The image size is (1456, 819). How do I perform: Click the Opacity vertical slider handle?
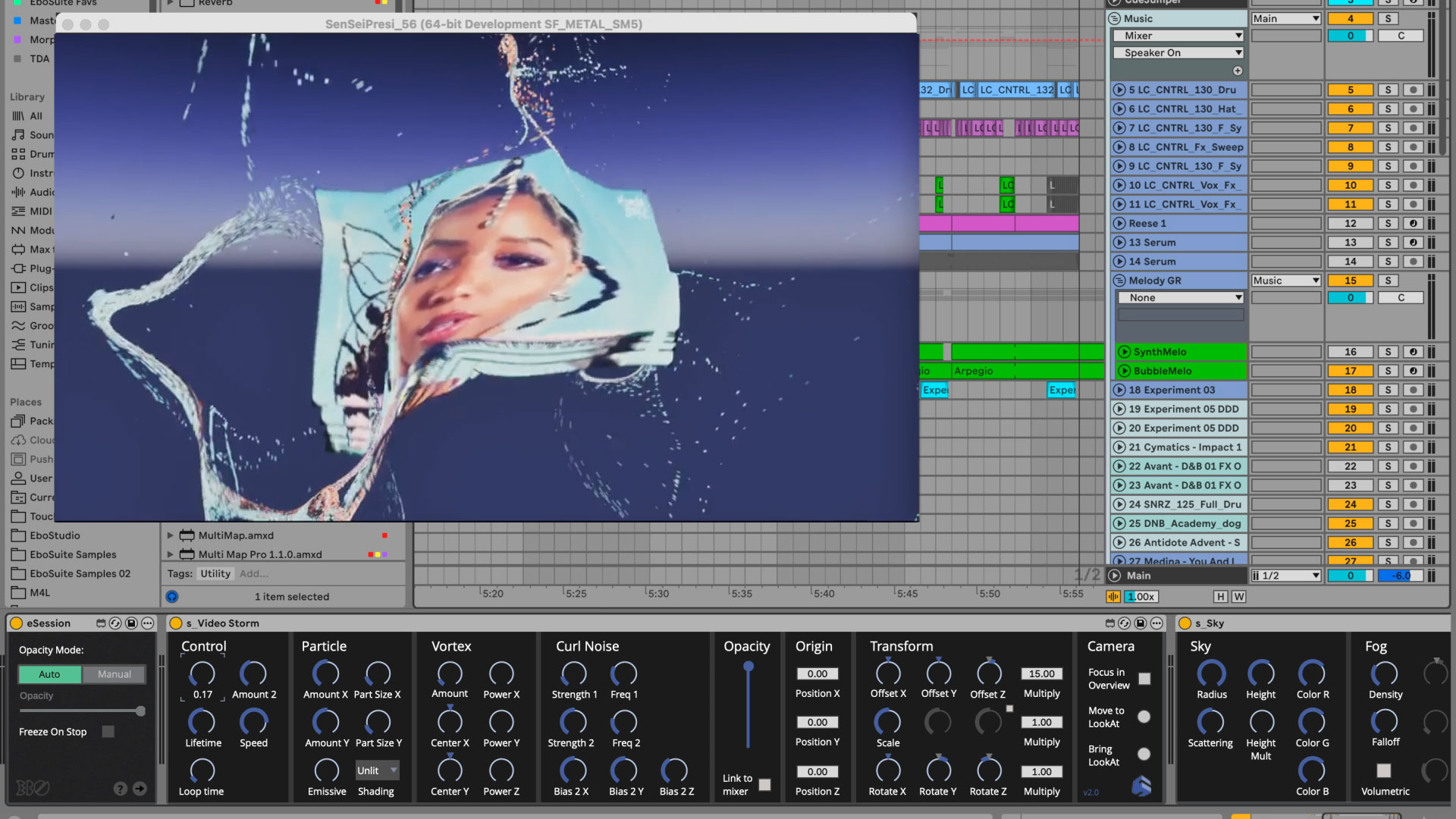click(748, 667)
